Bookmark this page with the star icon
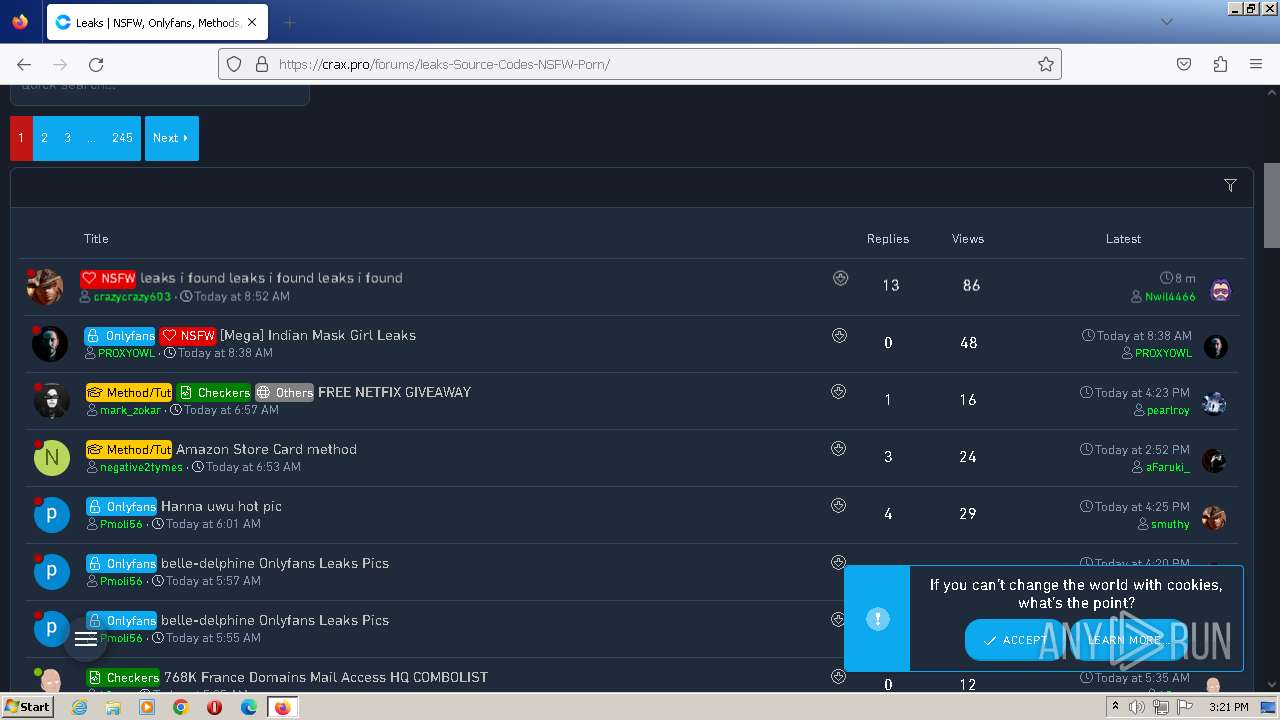 1046,64
